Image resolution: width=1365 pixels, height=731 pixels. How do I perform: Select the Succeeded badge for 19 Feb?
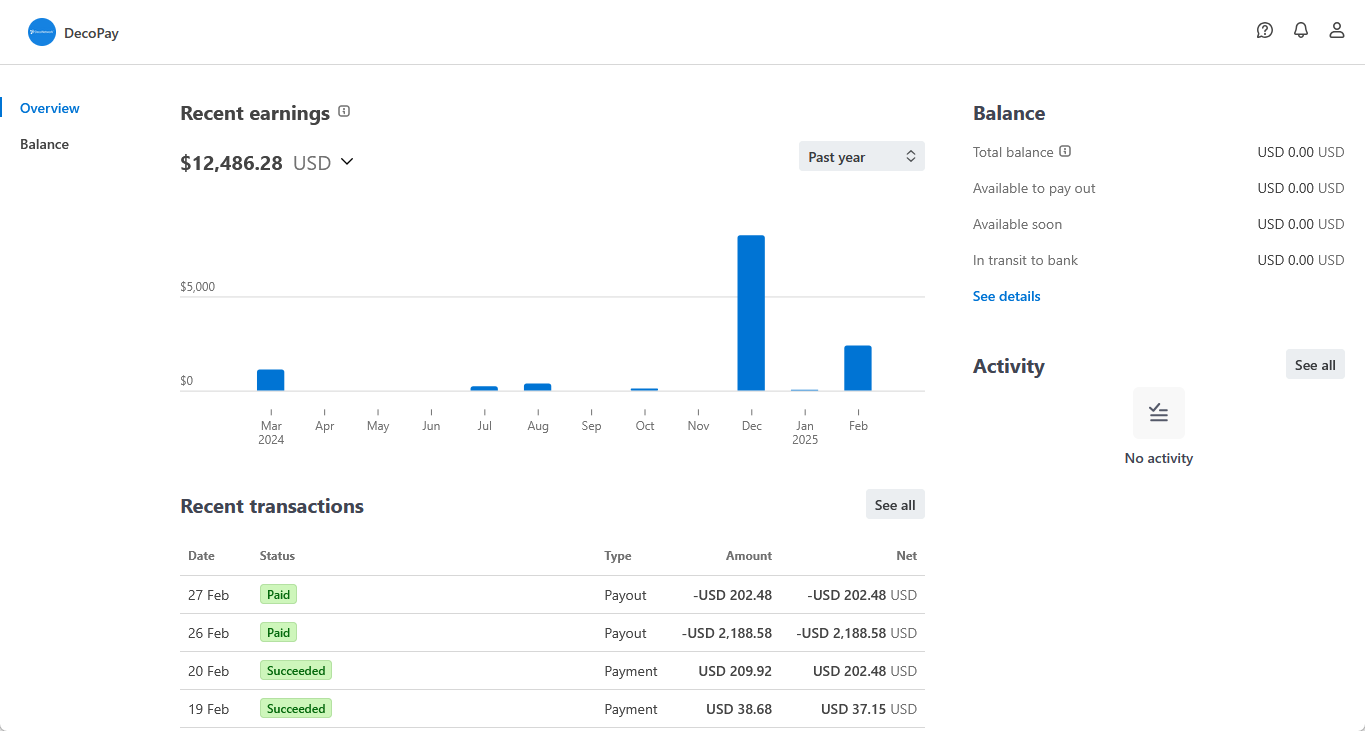click(295, 708)
